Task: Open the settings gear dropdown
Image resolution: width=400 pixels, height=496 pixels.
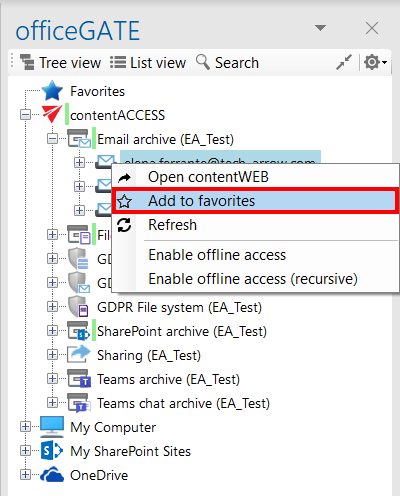Action: pyautogui.click(x=375, y=62)
